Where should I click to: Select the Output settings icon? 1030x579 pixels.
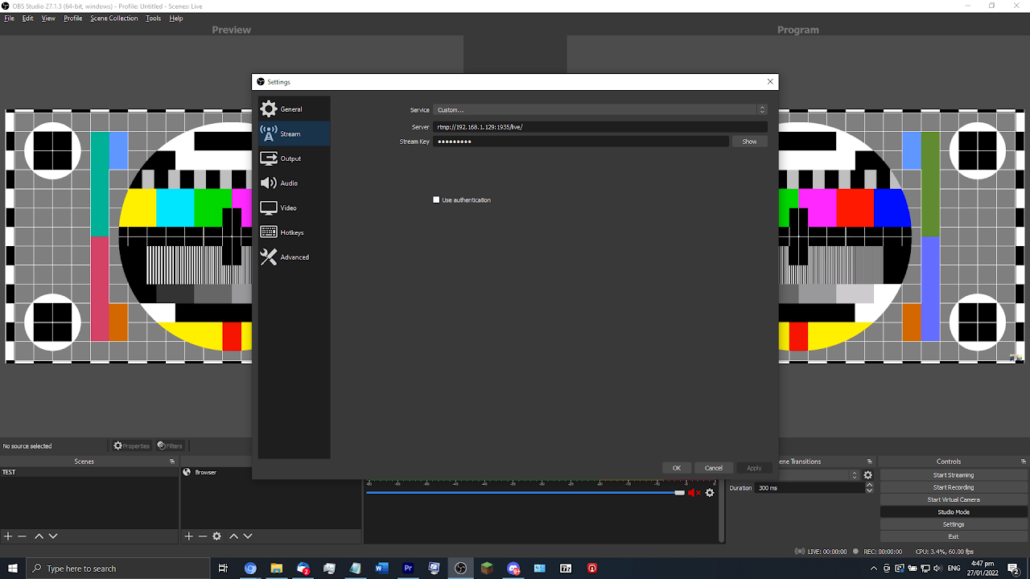tap(269, 159)
